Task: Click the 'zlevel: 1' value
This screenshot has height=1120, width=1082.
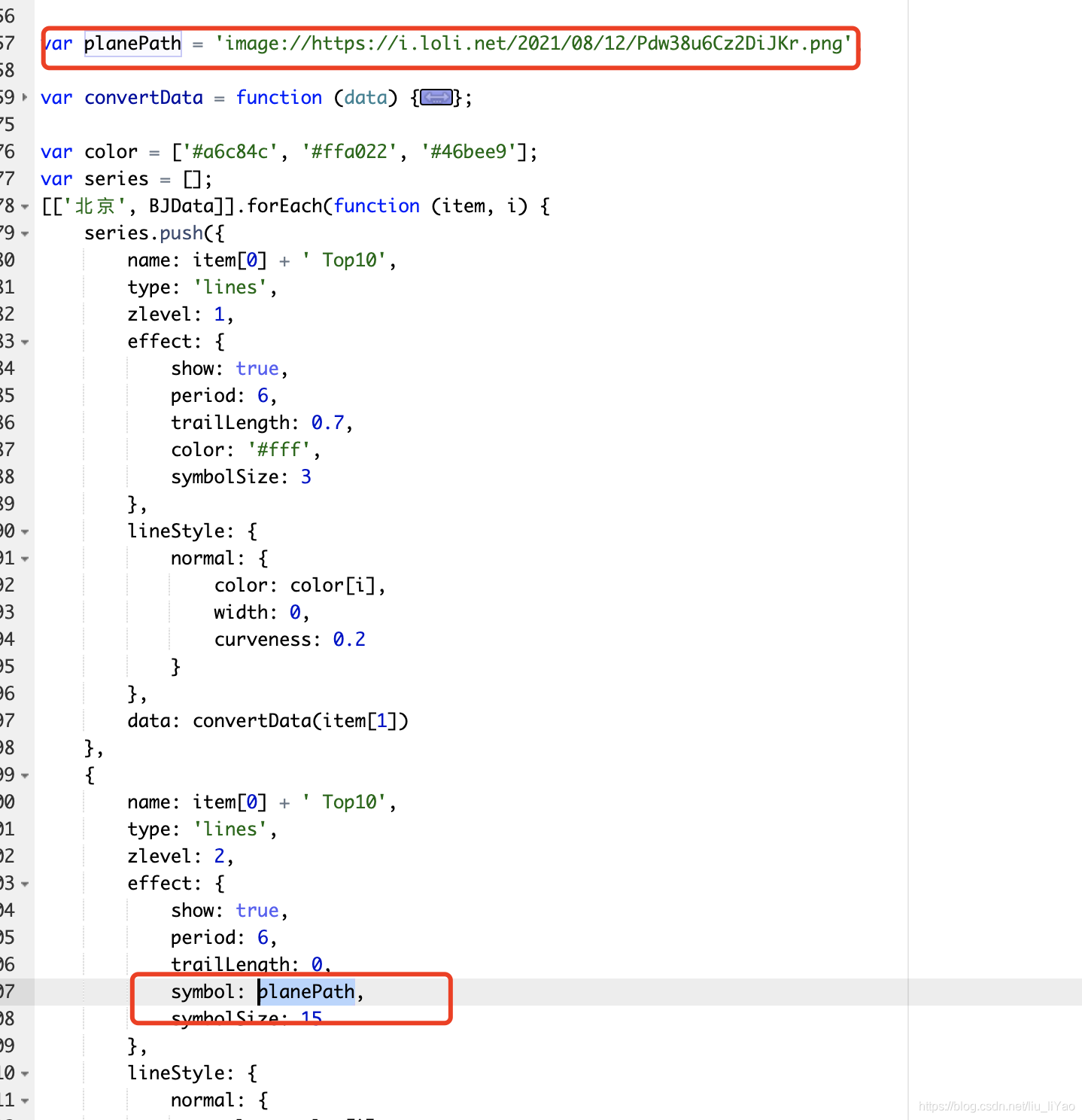Action: tap(219, 315)
